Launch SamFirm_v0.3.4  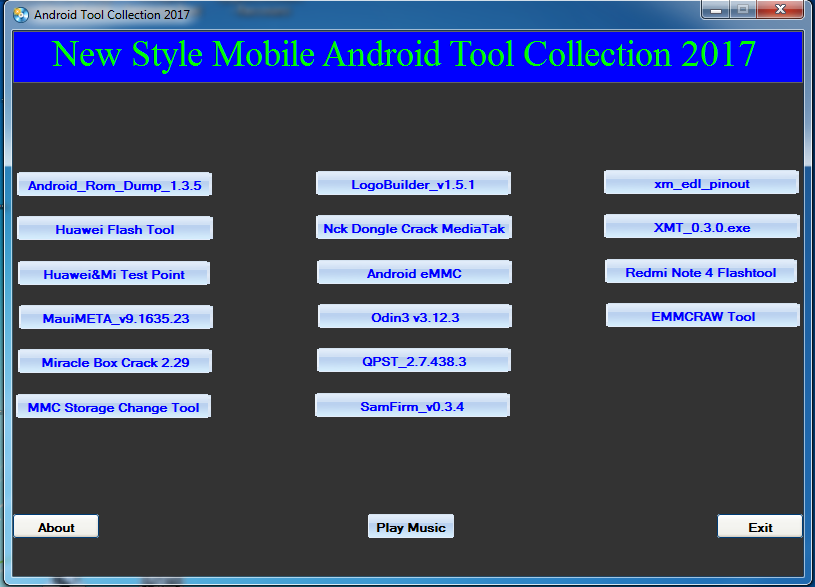click(x=412, y=406)
